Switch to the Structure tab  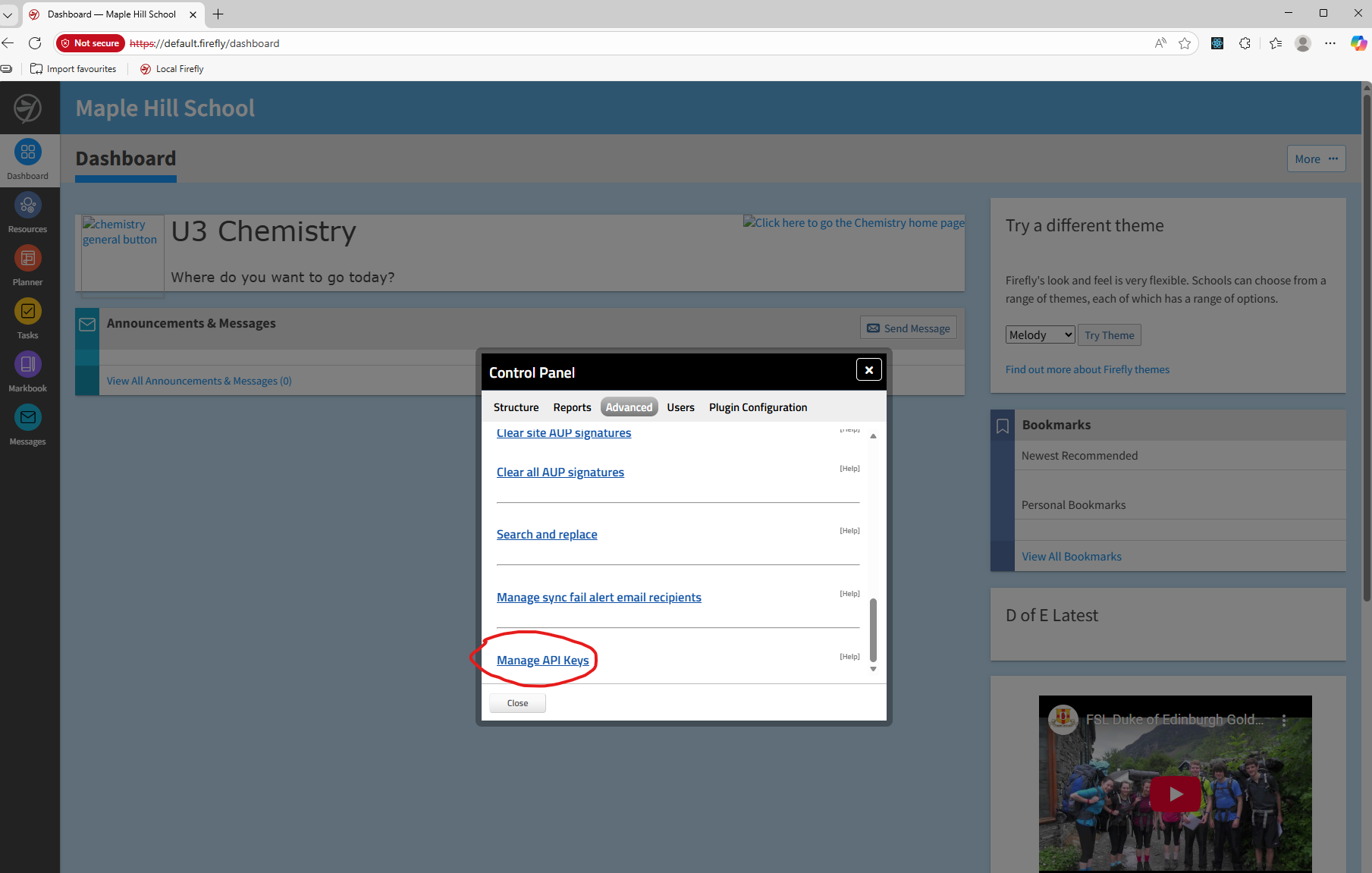(x=516, y=407)
